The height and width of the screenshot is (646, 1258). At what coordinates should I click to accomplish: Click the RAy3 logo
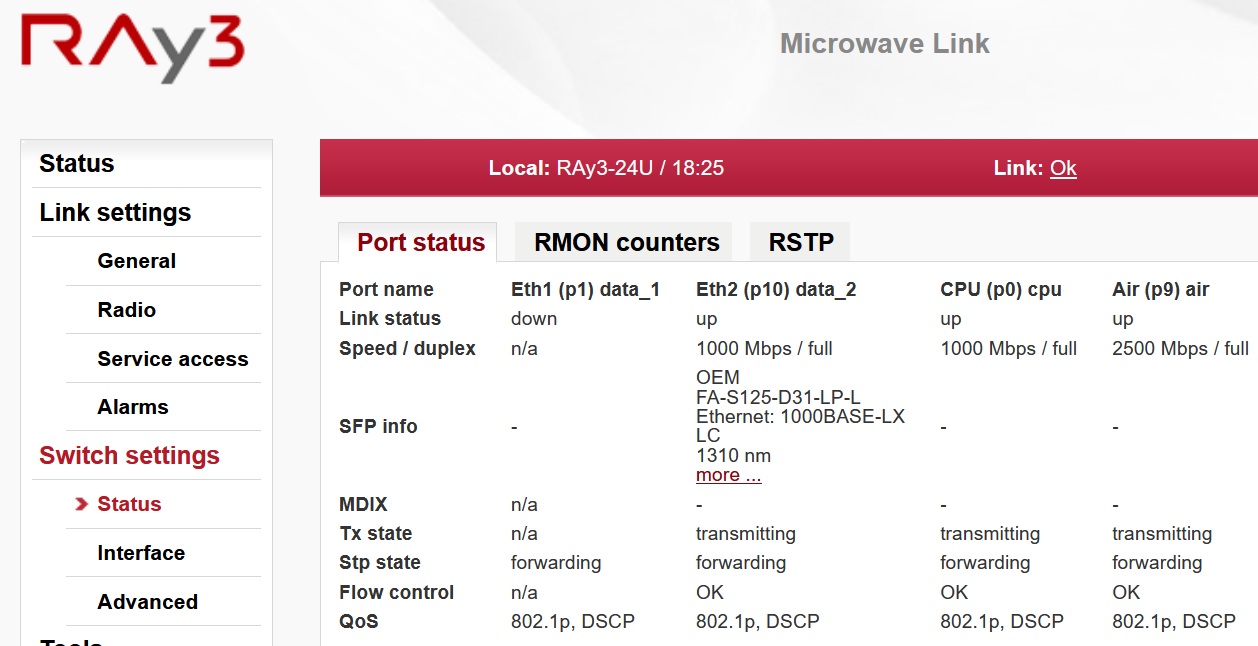[132, 48]
